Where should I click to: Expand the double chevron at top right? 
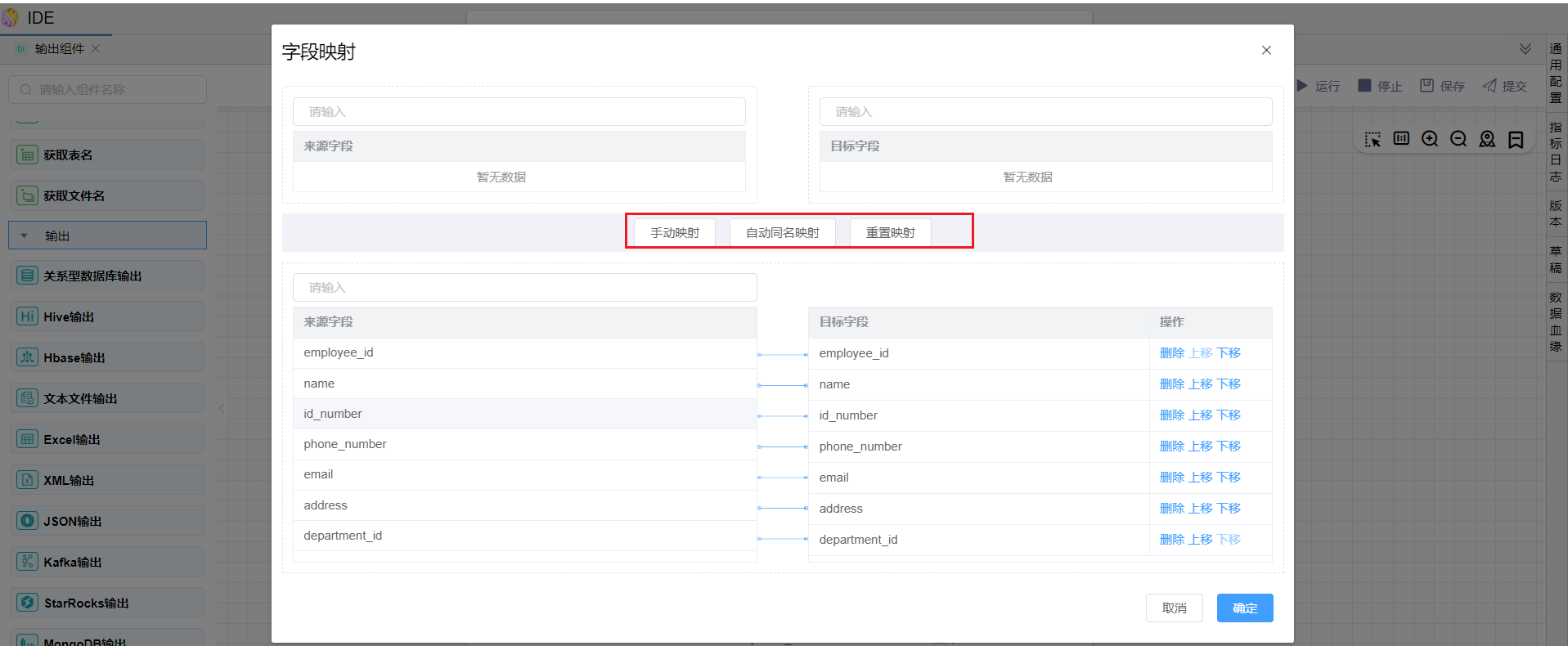(1525, 49)
